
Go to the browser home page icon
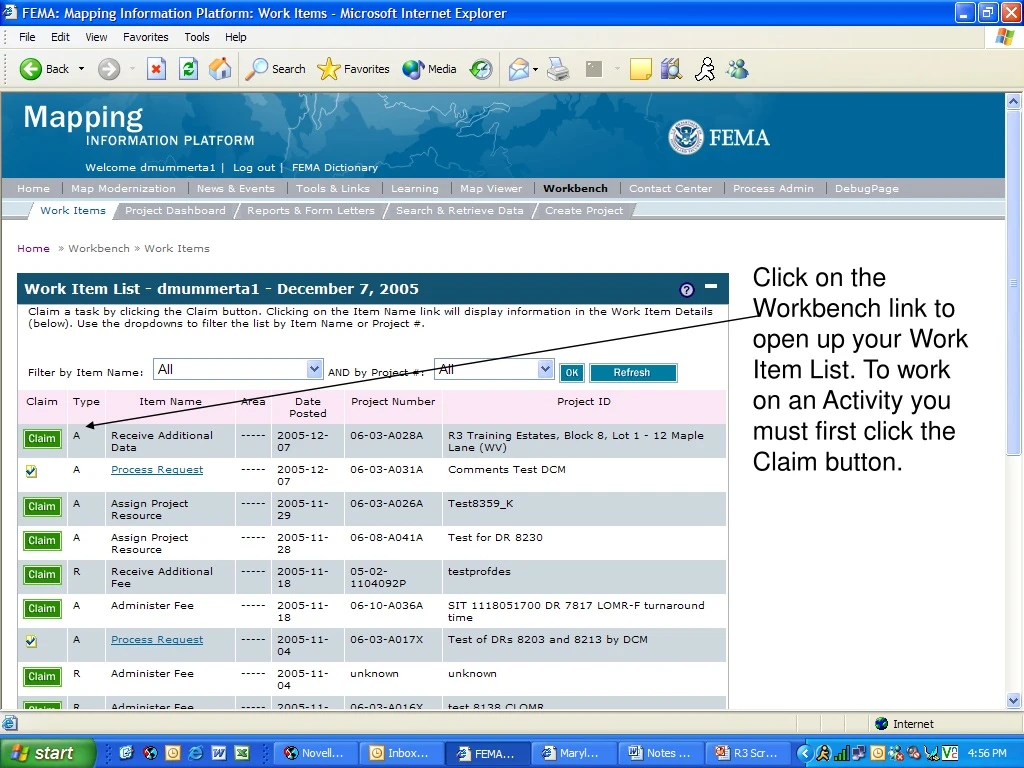tap(220, 69)
